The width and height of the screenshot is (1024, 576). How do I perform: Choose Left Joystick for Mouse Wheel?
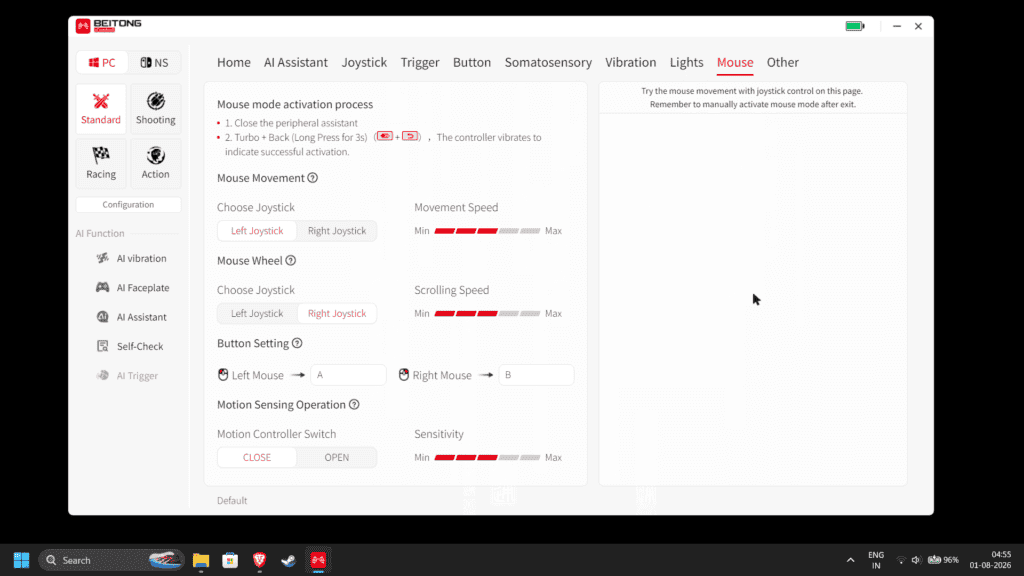257,313
